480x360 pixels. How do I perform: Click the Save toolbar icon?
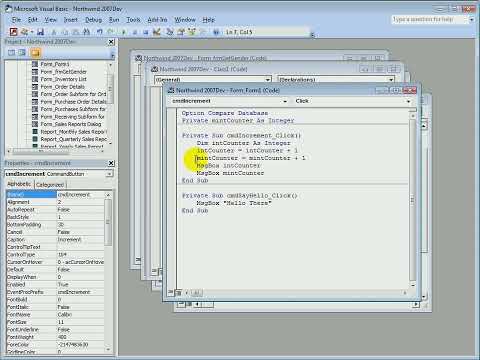(40, 32)
